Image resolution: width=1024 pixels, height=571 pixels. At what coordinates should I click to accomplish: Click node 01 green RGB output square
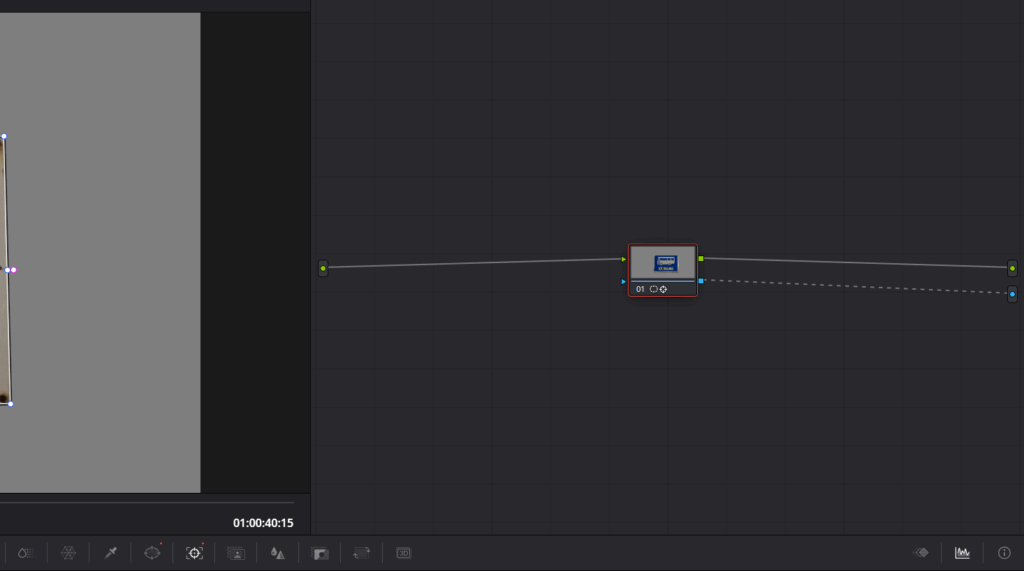click(x=701, y=259)
